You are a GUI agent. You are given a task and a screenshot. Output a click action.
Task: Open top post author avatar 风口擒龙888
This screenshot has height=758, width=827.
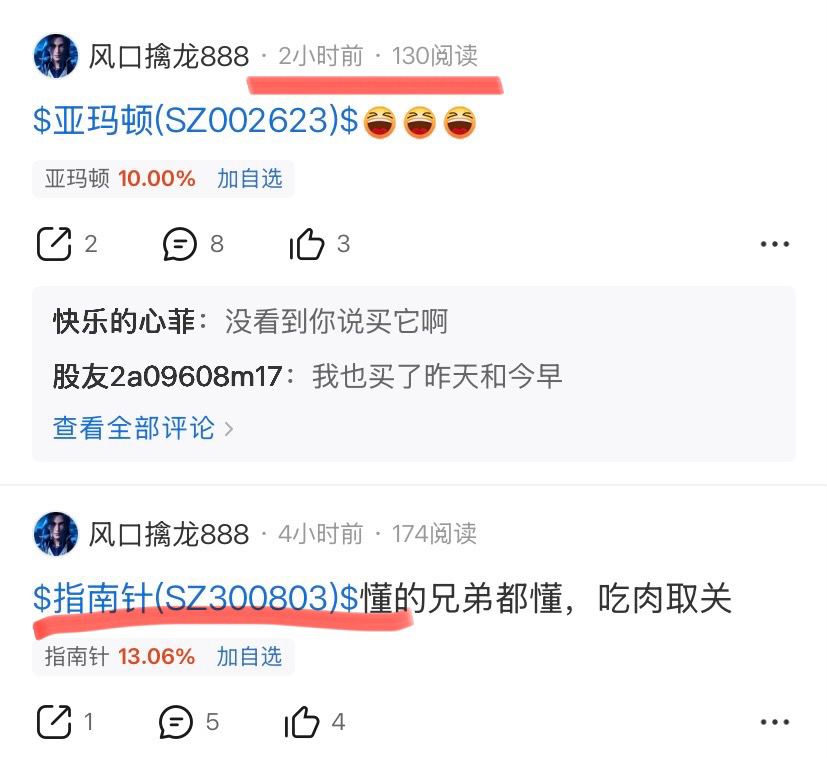click(x=56, y=56)
